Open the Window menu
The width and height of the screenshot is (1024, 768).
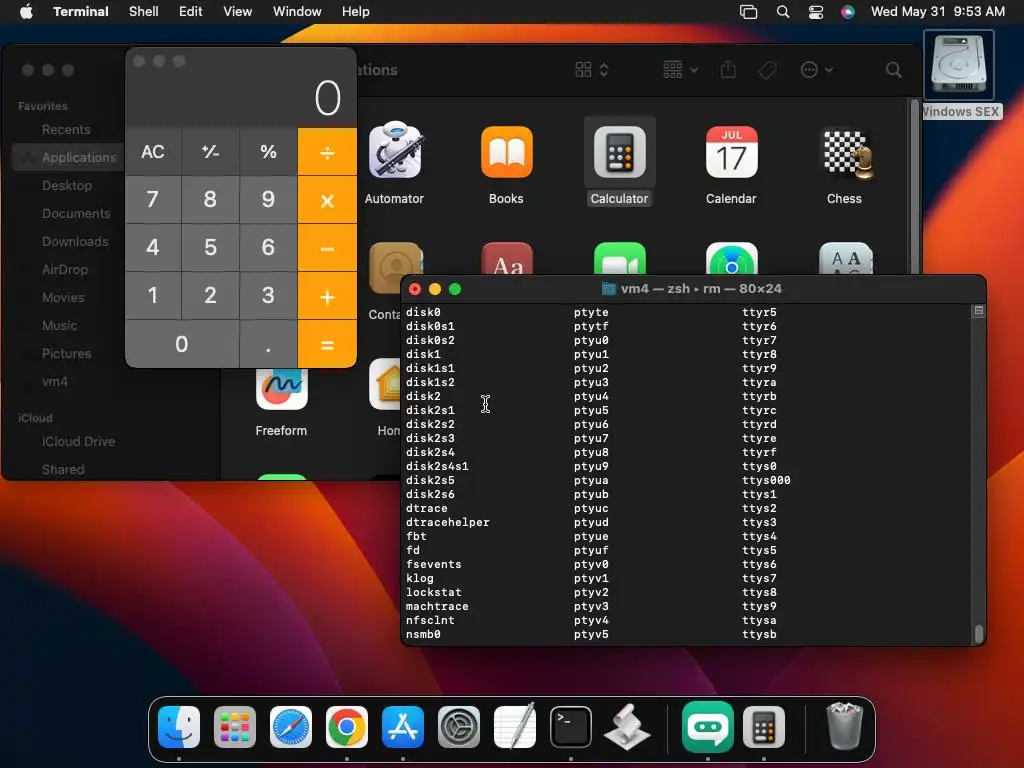coord(297,12)
